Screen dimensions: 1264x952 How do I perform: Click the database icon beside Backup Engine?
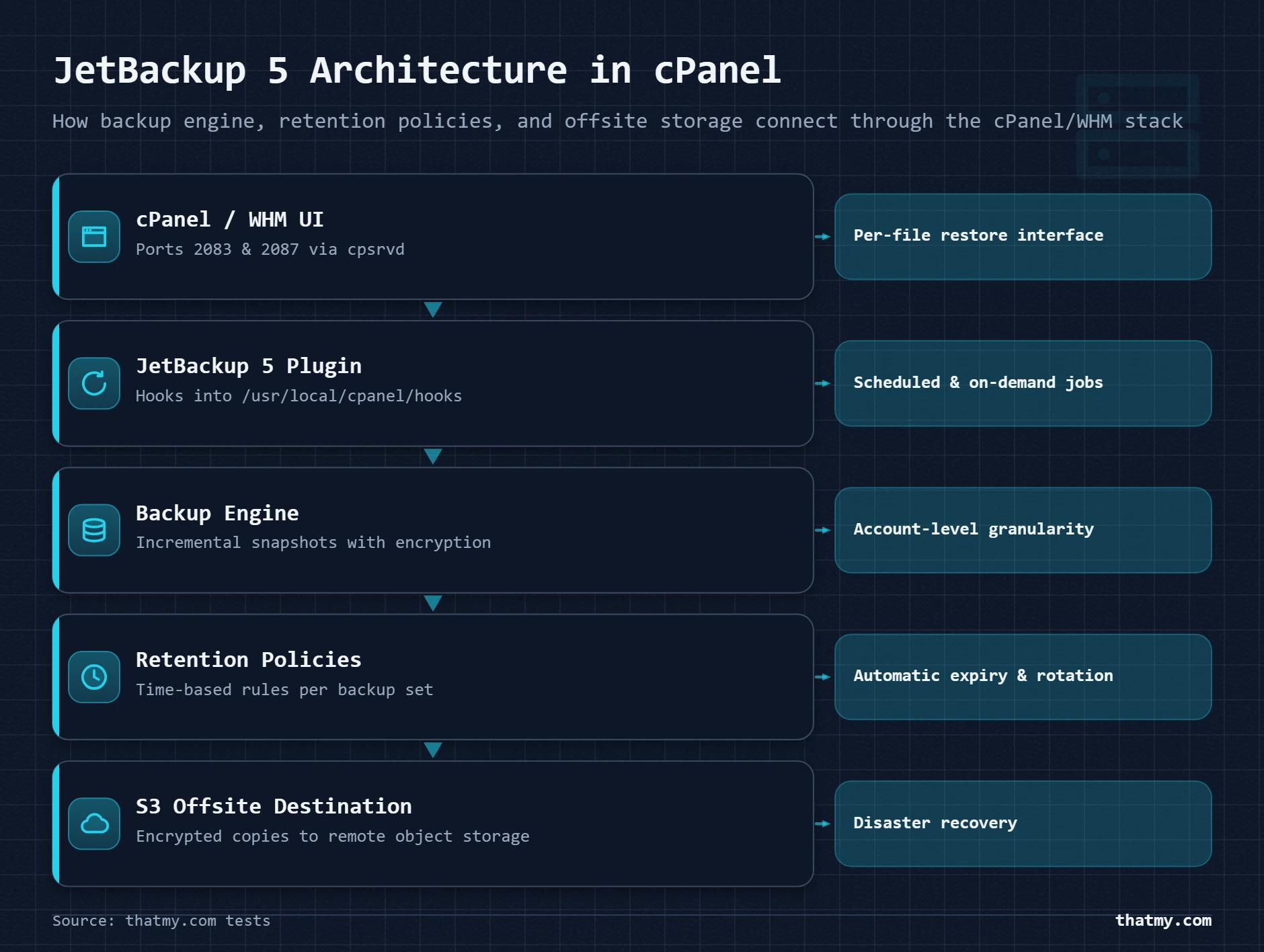pyautogui.click(x=94, y=530)
